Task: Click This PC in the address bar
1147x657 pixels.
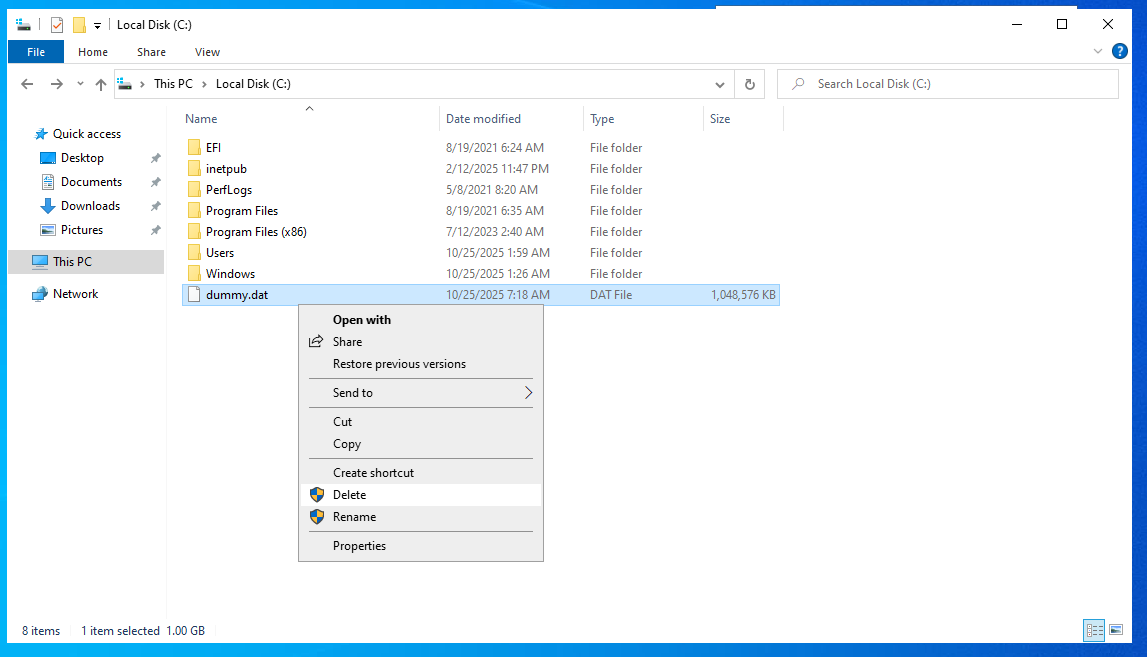Action: [x=173, y=84]
